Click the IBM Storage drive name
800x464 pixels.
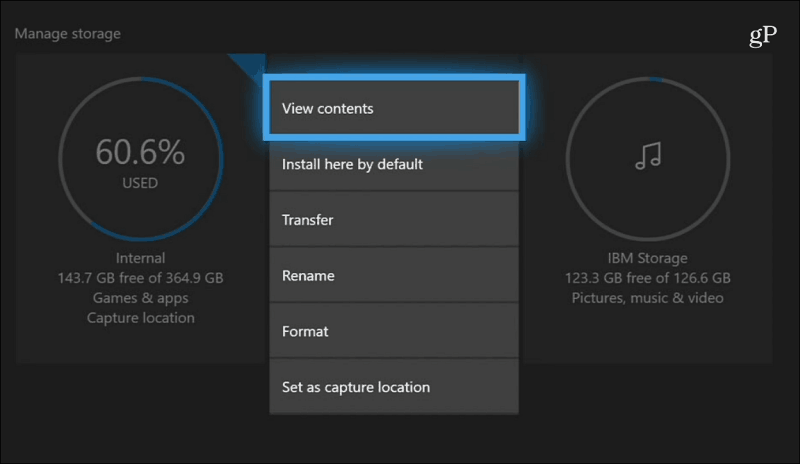click(x=647, y=258)
